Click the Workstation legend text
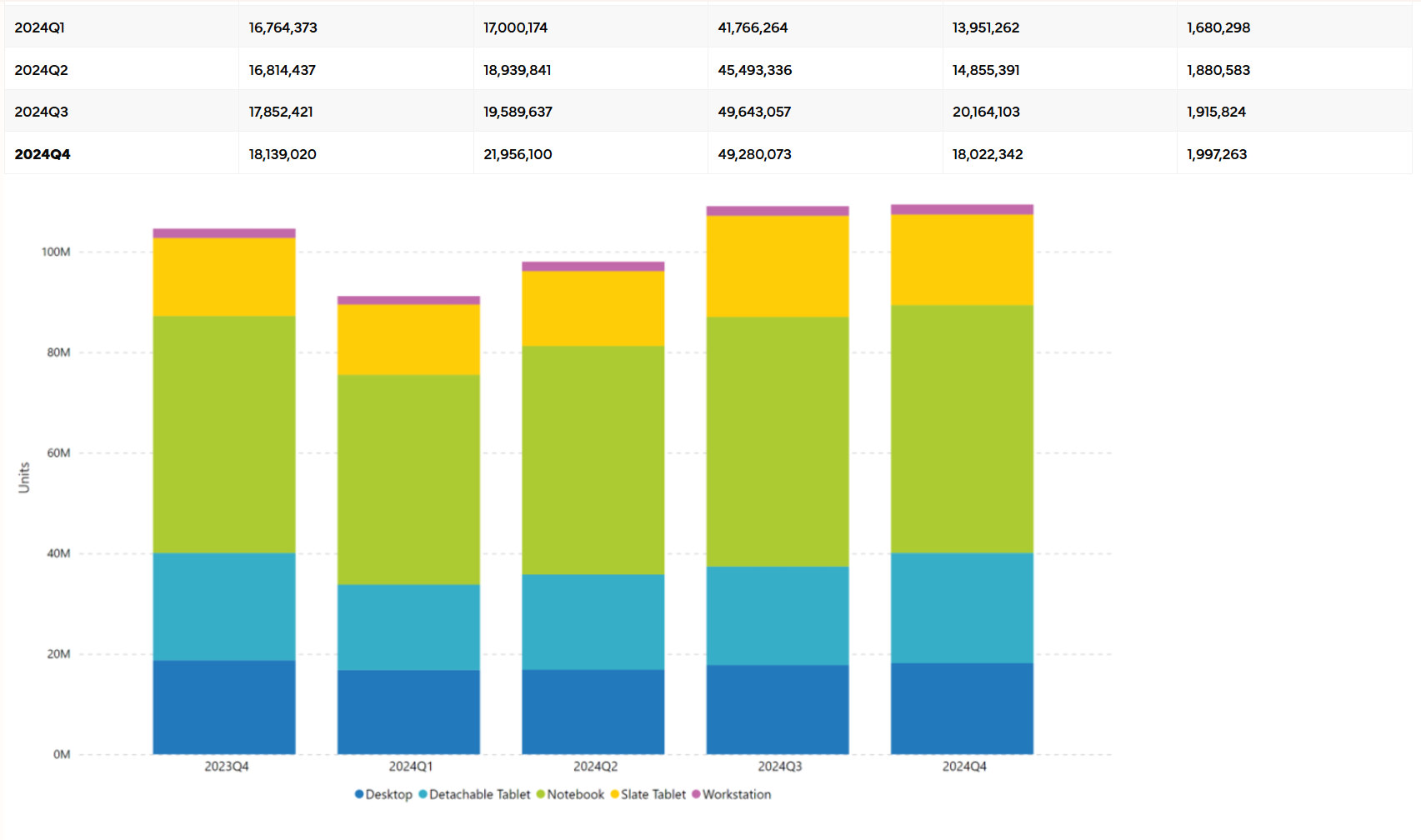 click(x=737, y=794)
